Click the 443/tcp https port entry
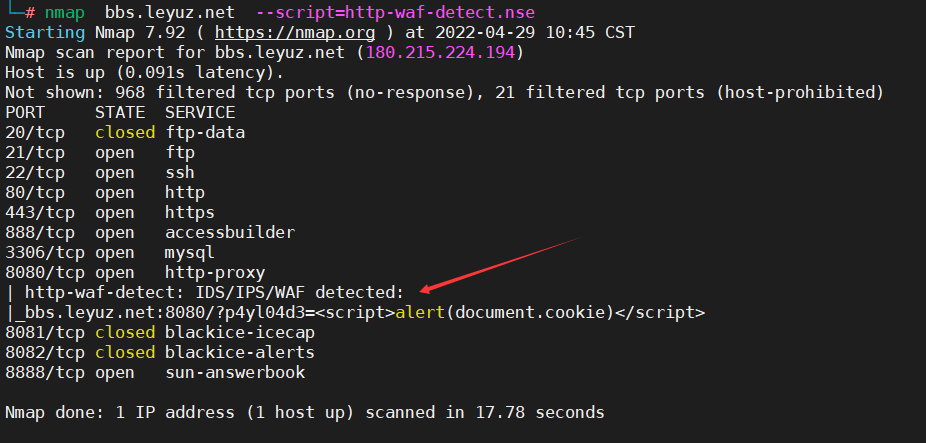 point(110,213)
